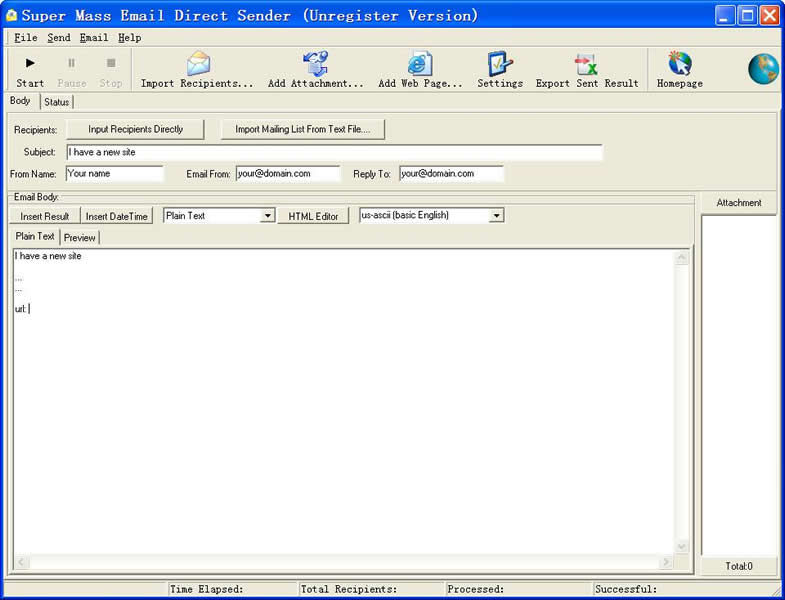785x600 pixels.
Task: Expand the us-ascii encoding dropdown
Action: 496,216
